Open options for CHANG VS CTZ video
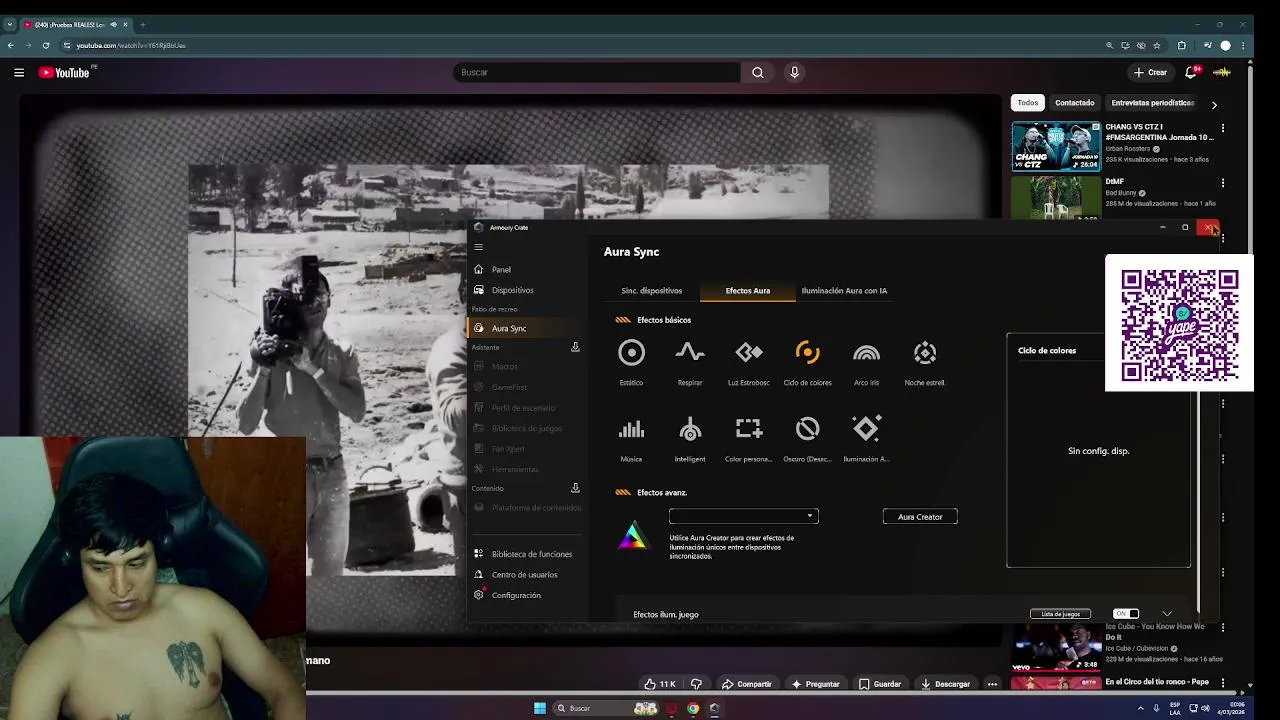The width and height of the screenshot is (1280, 720). (1222, 128)
